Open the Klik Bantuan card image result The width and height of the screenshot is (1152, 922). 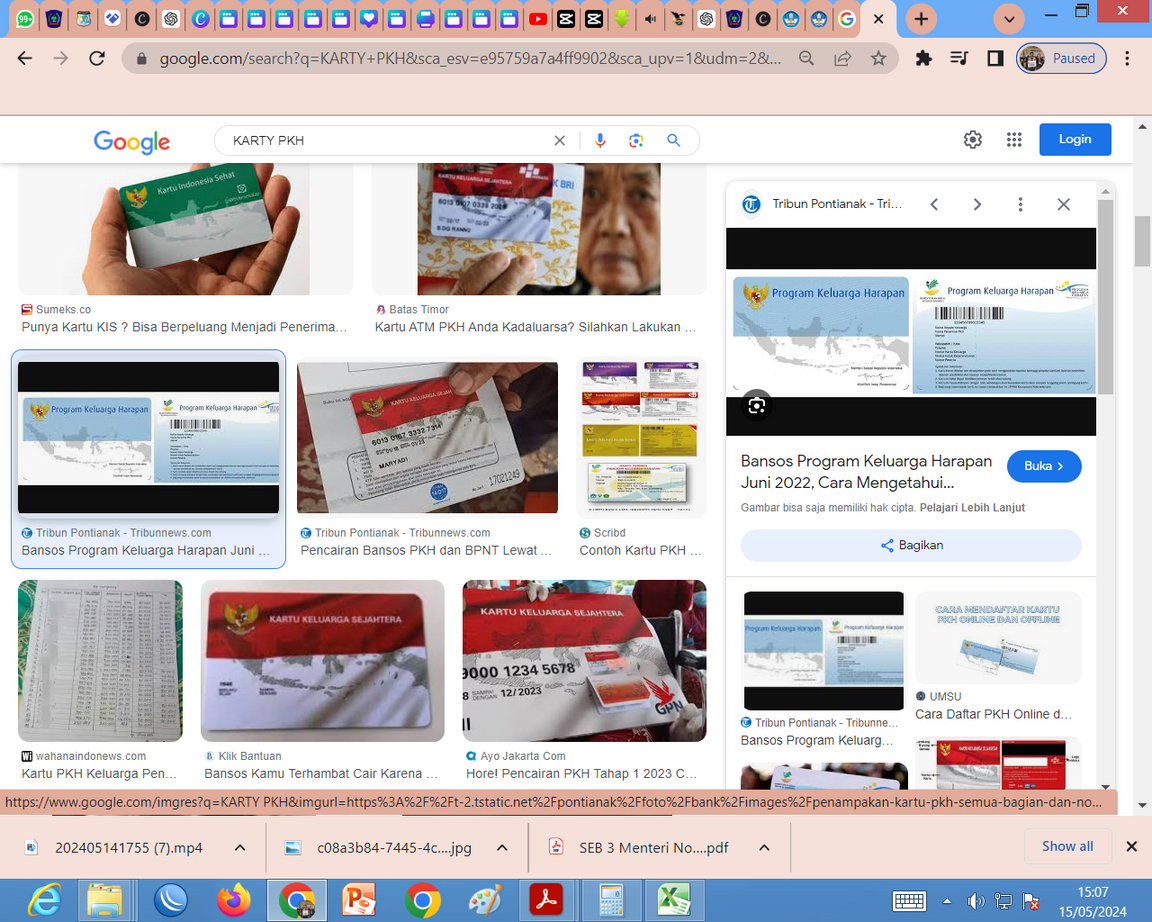click(x=323, y=661)
